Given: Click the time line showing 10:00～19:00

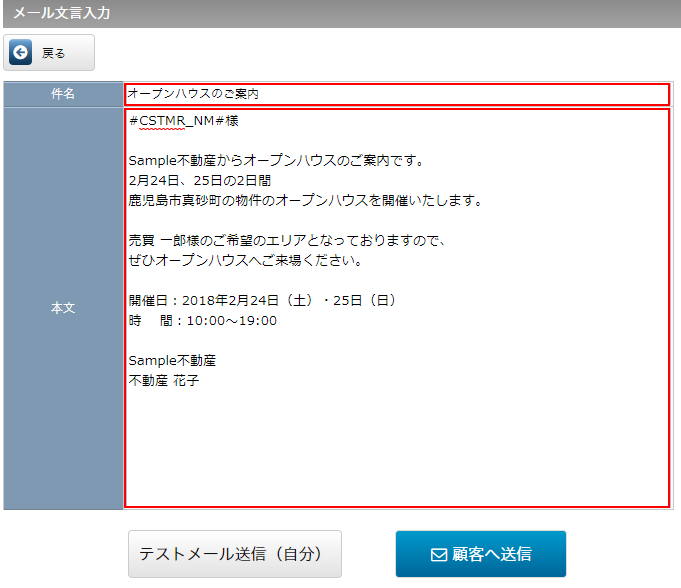Looking at the screenshot, I should (203, 321).
